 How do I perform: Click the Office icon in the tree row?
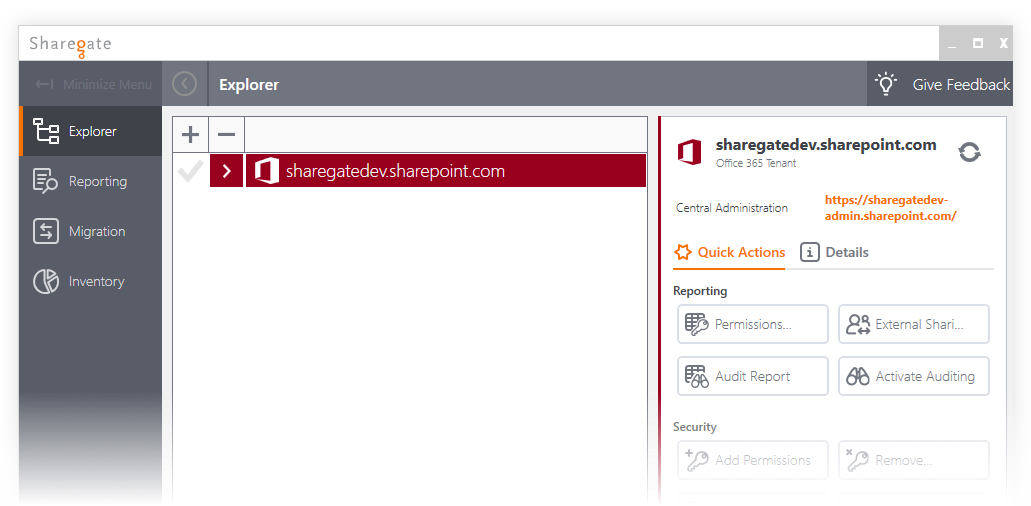(266, 171)
